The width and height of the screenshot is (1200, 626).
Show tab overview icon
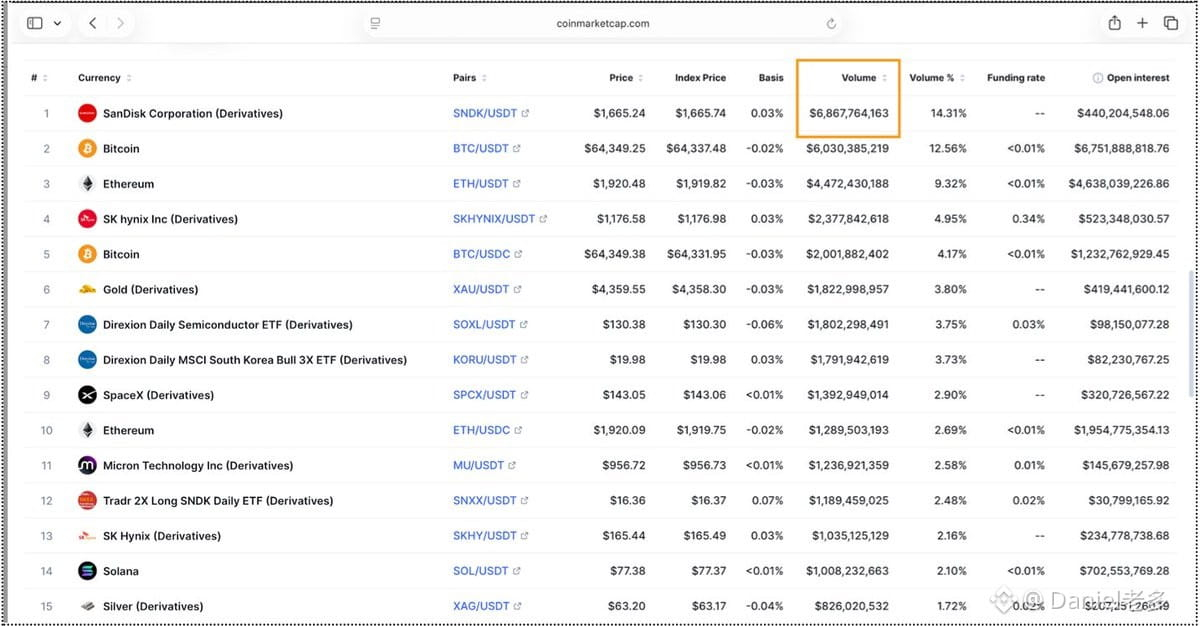point(1170,23)
